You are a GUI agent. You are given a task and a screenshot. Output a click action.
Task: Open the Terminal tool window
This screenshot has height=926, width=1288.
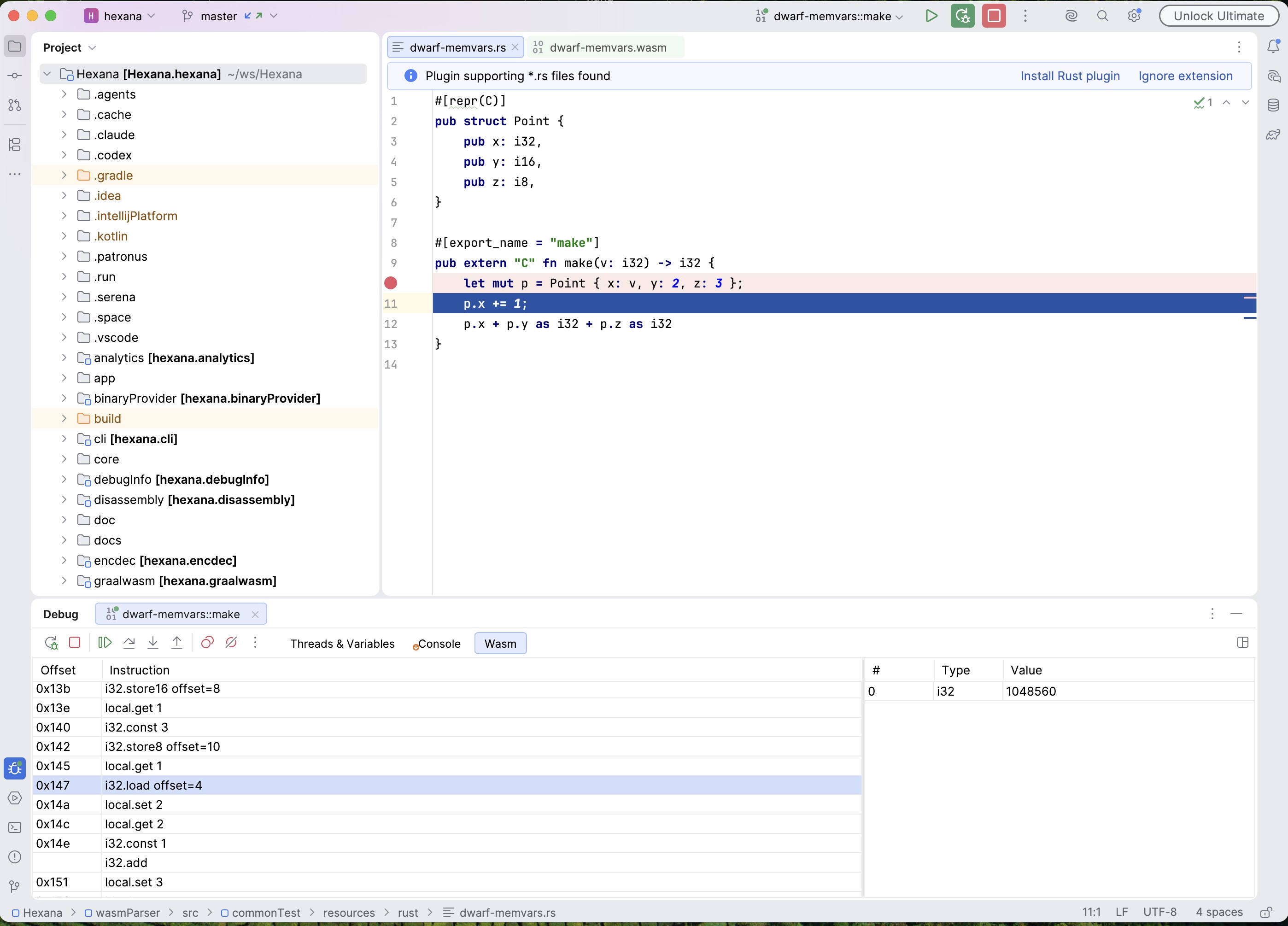(x=15, y=828)
